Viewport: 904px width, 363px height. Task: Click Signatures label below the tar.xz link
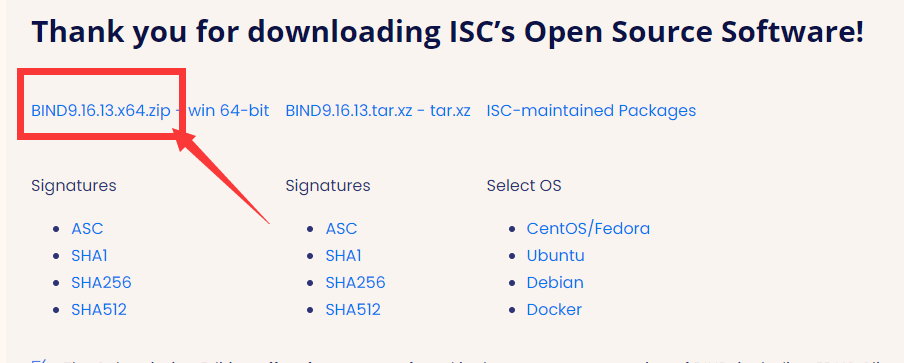coord(328,186)
